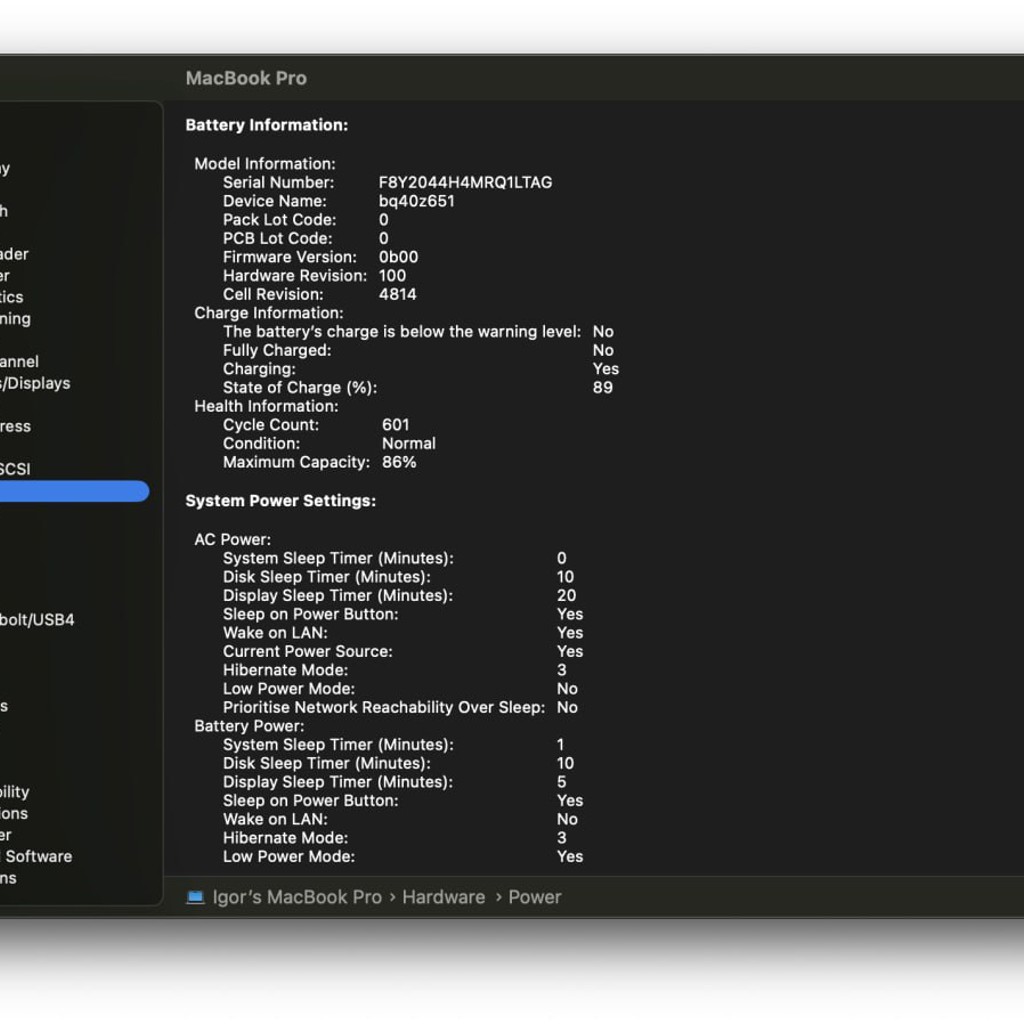The image size is (1024, 1024).
Task: Select the sidebar item ending in 'tics'
Action: (x=12, y=297)
